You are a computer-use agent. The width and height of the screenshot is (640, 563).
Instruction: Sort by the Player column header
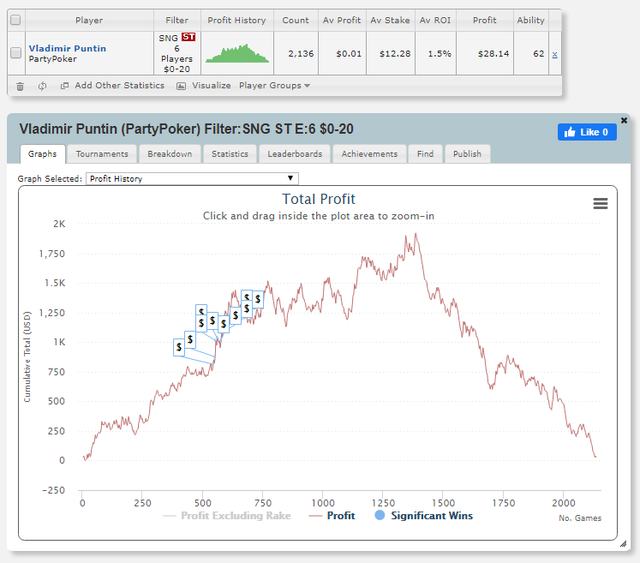tap(89, 20)
